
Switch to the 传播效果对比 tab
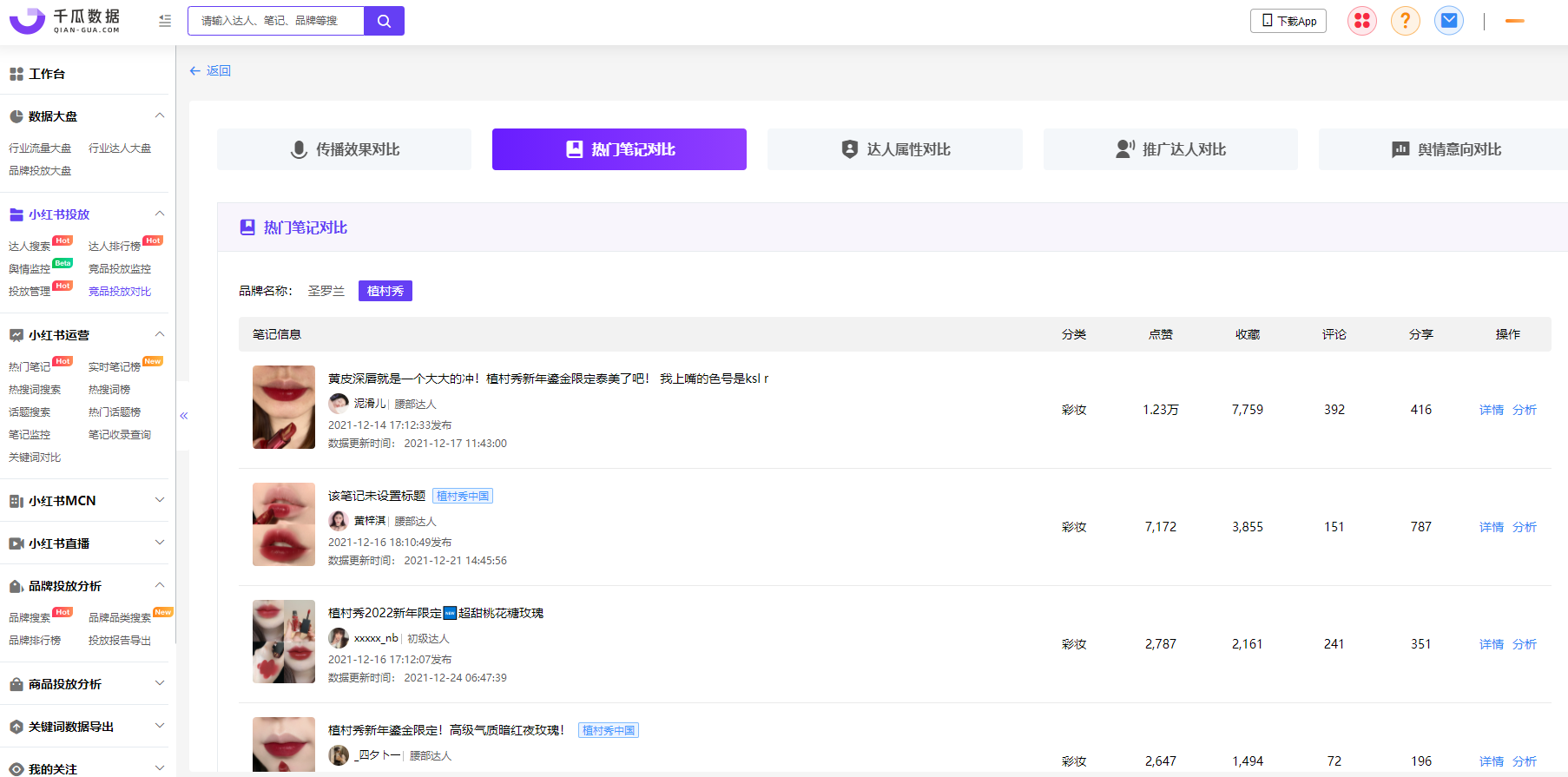[344, 149]
